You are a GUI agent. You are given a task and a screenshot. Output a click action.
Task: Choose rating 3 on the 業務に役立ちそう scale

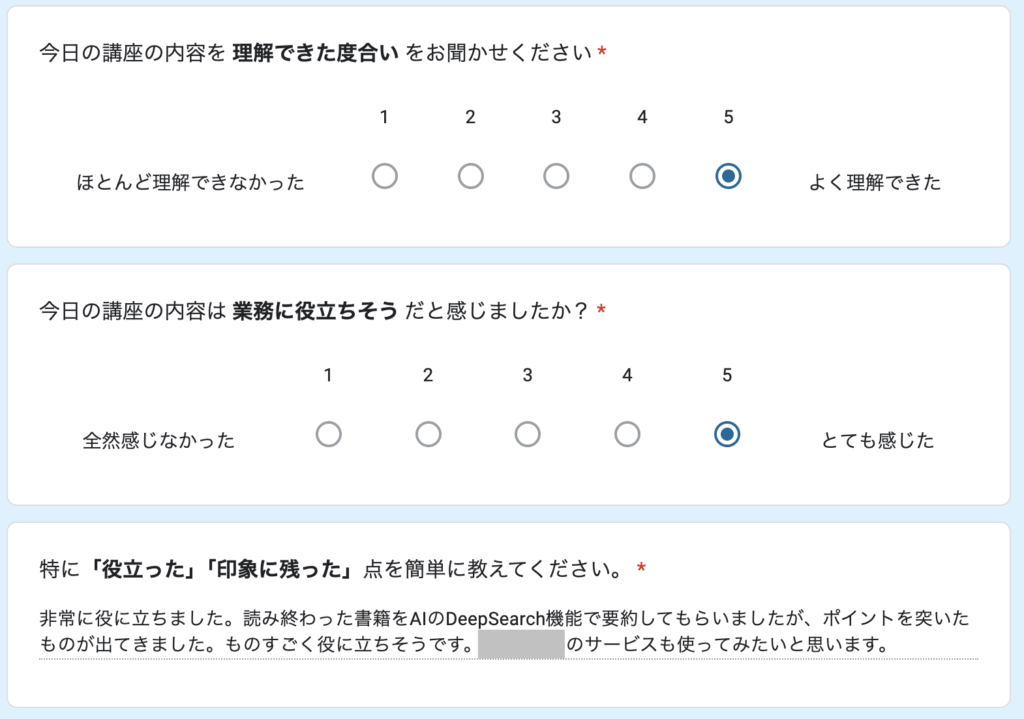(x=527, y=434)
